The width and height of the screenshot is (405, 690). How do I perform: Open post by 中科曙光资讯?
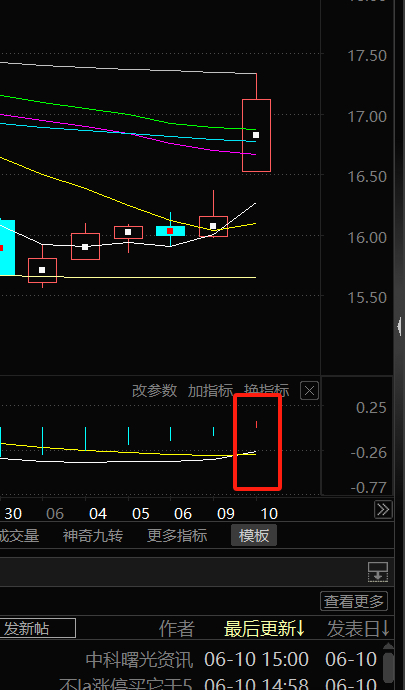(140, 660)
